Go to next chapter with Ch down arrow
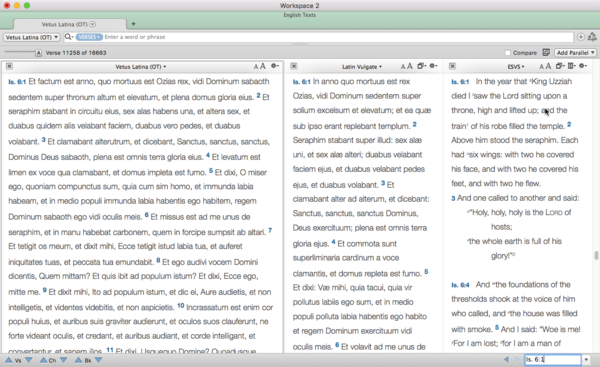Viewport: 600px width, 367px height. (x=64, y=360)
